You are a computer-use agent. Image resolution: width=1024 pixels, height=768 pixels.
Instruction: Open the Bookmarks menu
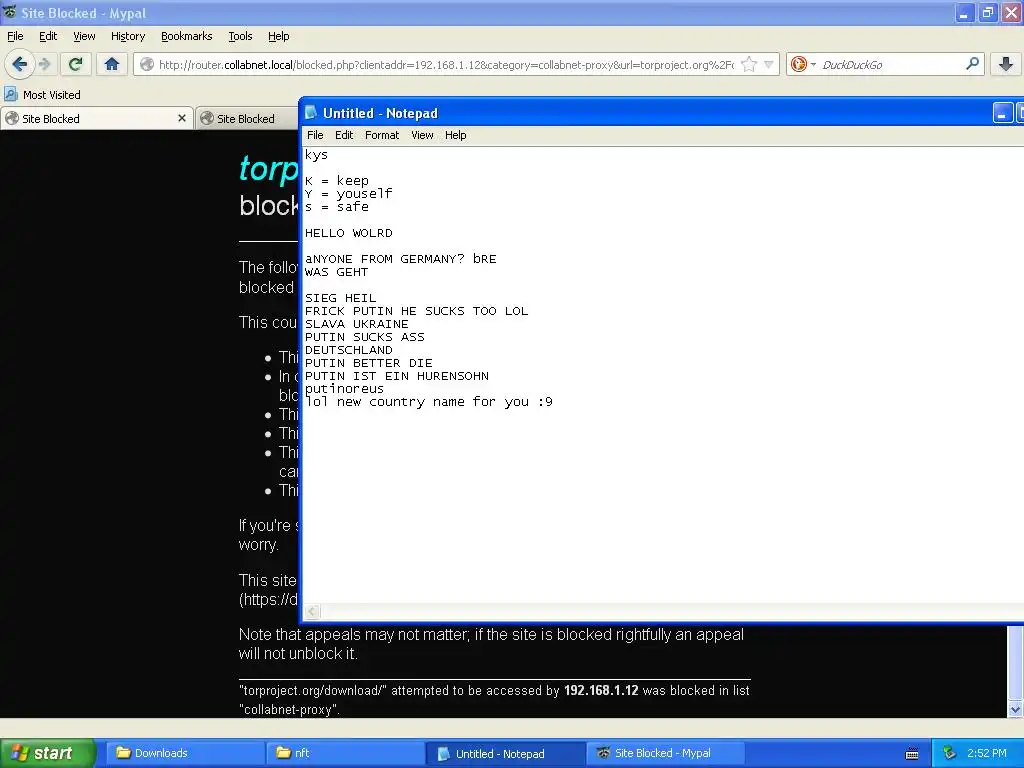click(x=186, y=36)
